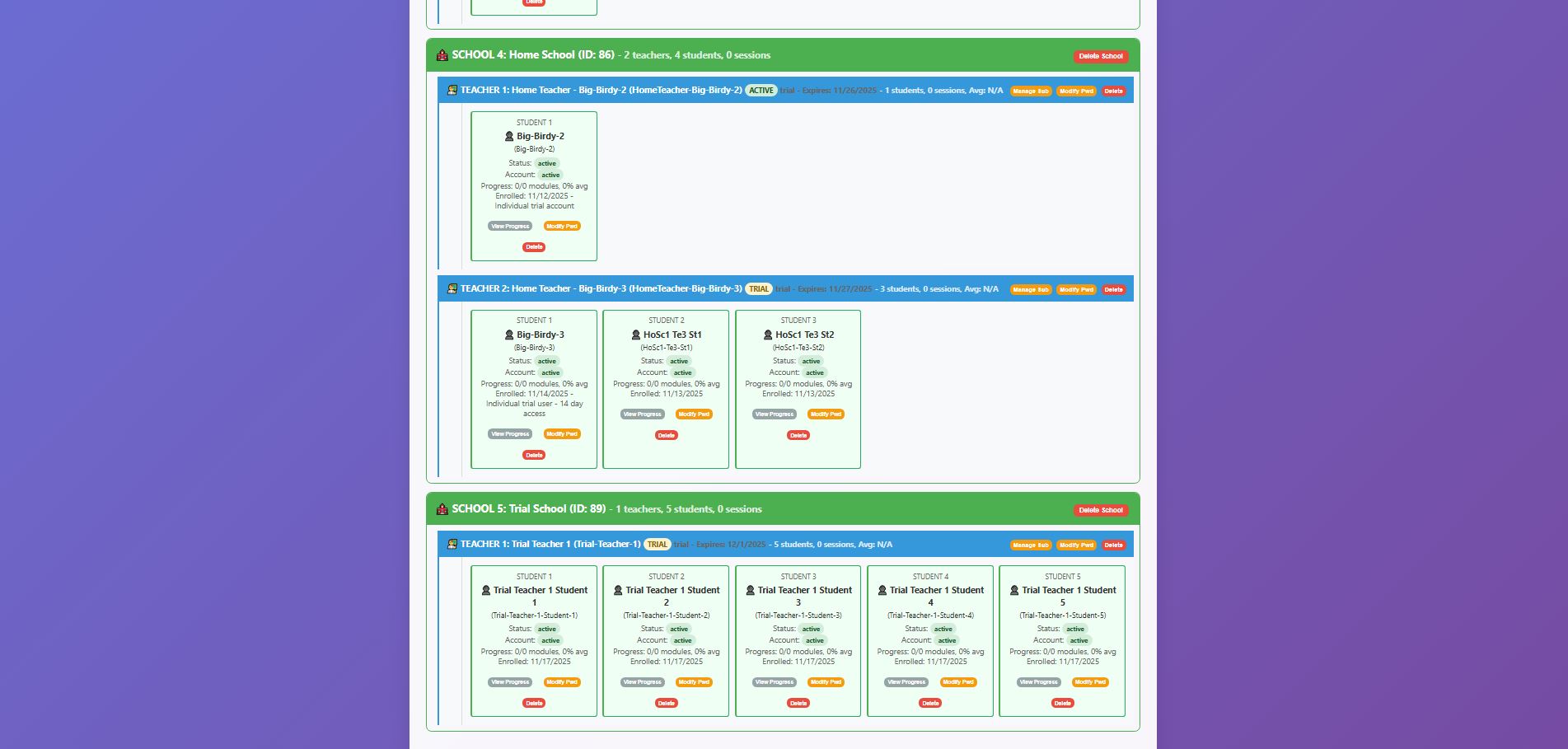This screenshot has width=1568, height=749.
Task: Click the school icon beside SCHOOL 4 header
Action: [439, 55]
